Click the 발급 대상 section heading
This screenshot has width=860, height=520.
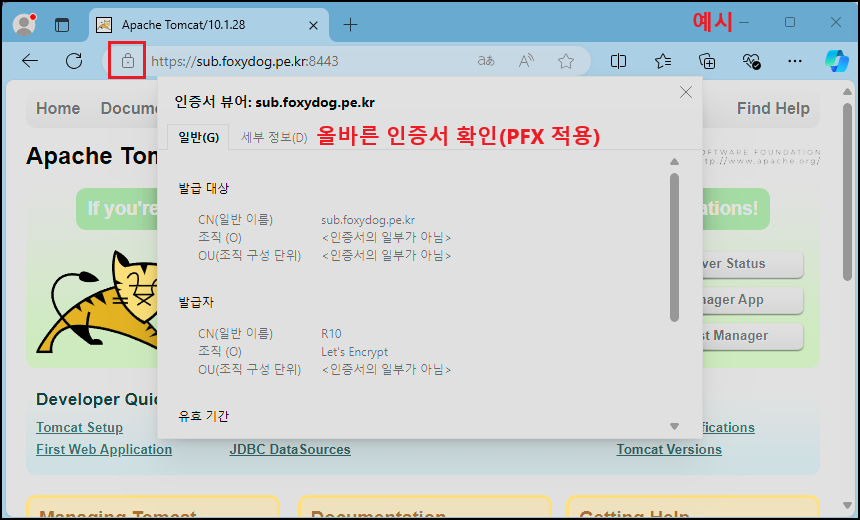[203, 189]
